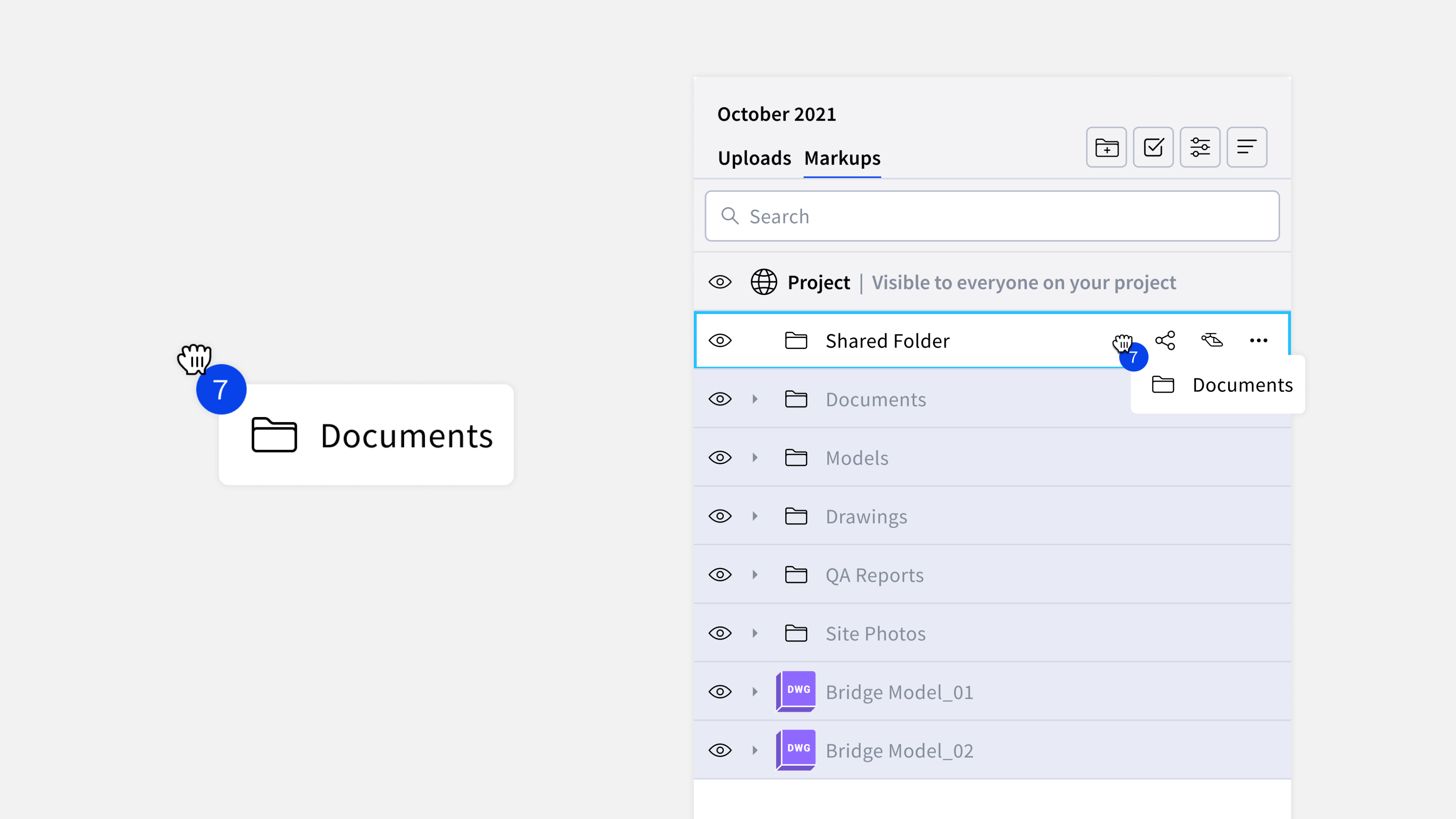Expand the Drawings folder arrow

[x=755, y=516]
